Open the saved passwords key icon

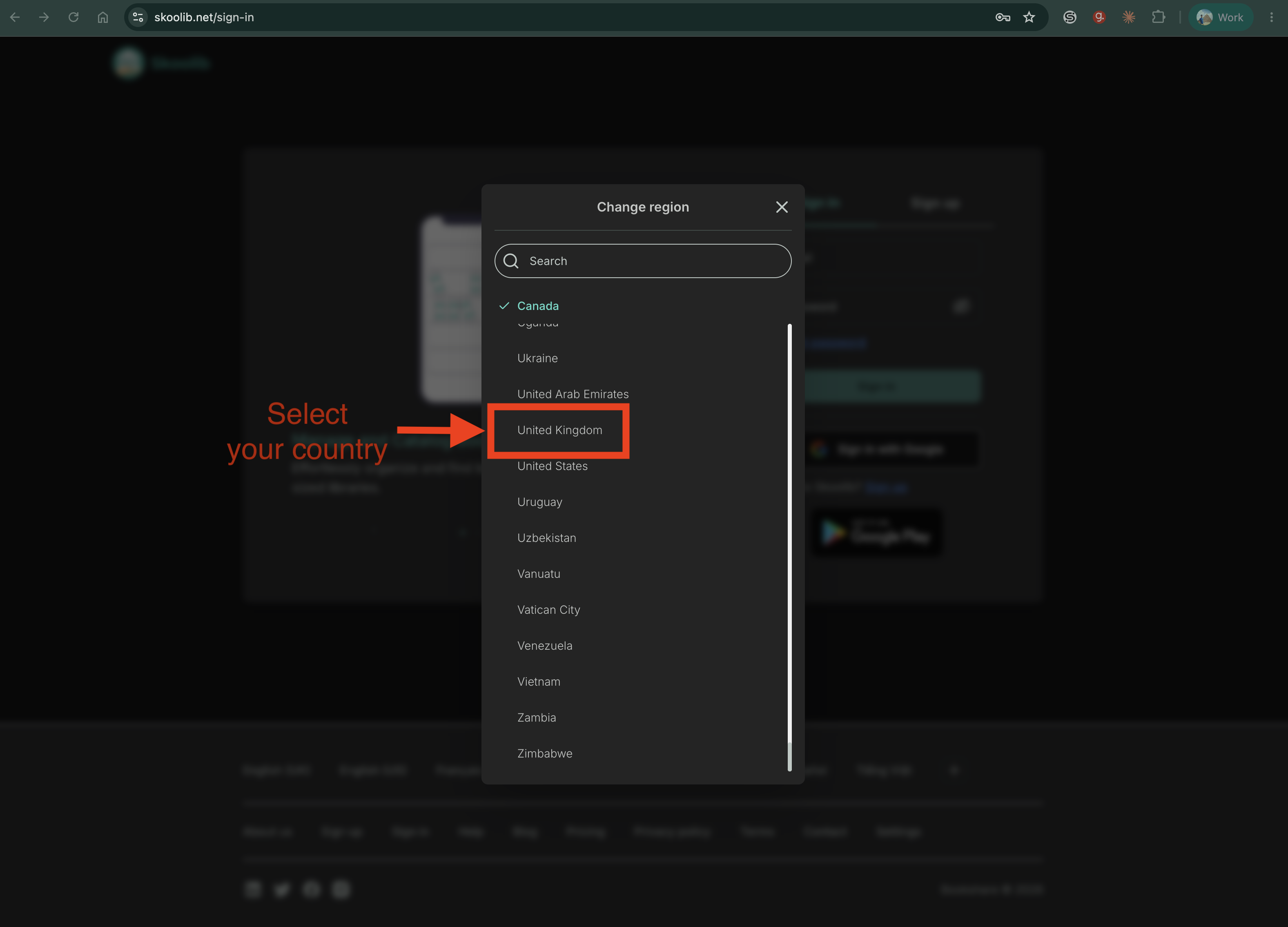(1003, 17)
